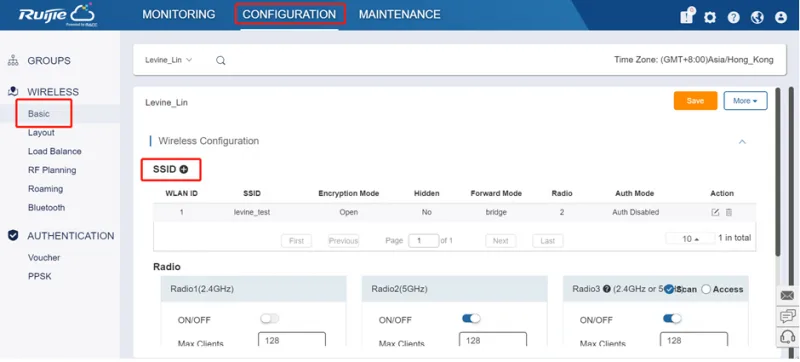Open the Voucher menu item

pyautogui.click(x=44, y=257)
